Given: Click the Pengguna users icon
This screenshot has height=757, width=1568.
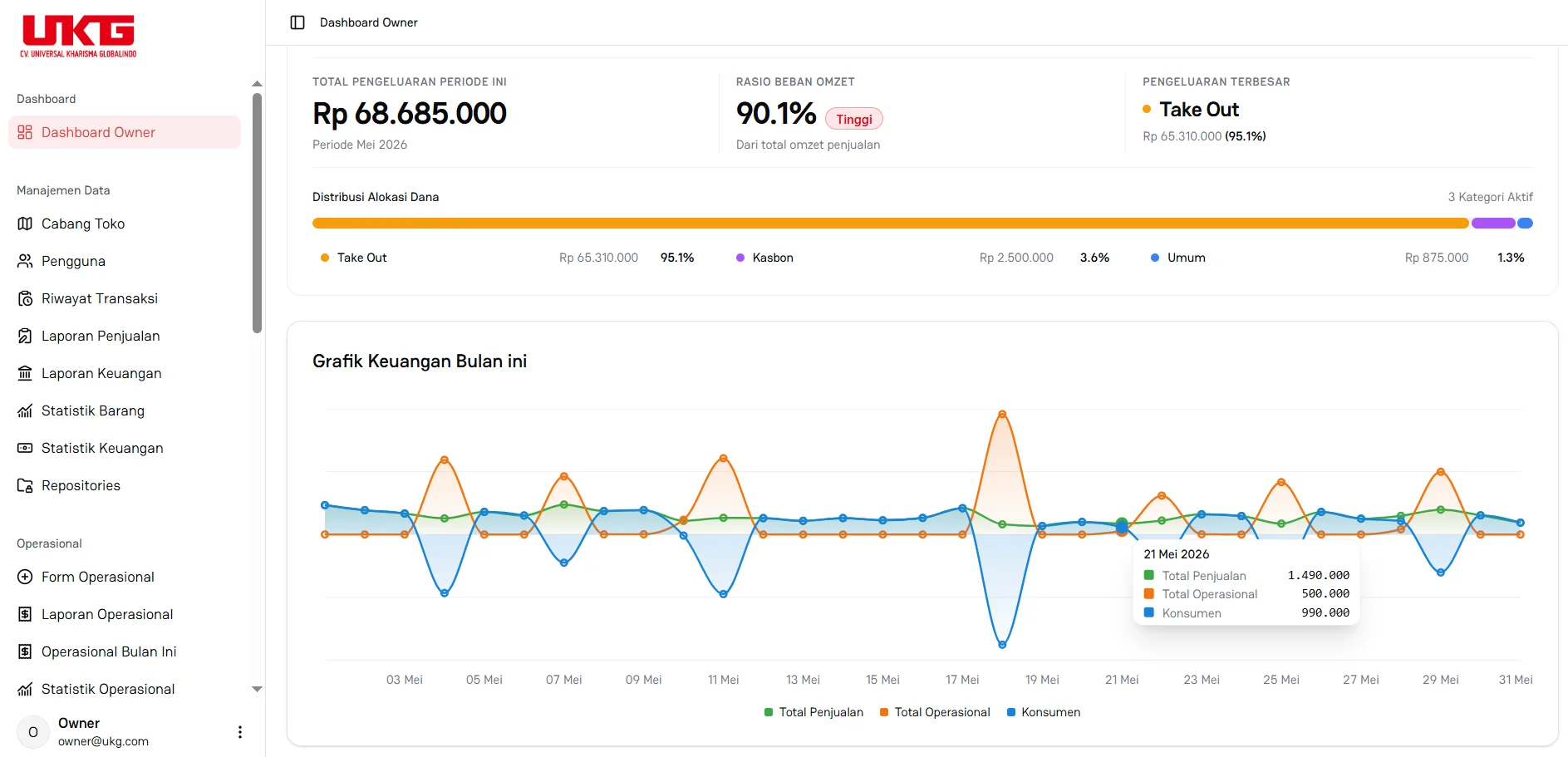Looking at the screenshot, I should point(25,261).
